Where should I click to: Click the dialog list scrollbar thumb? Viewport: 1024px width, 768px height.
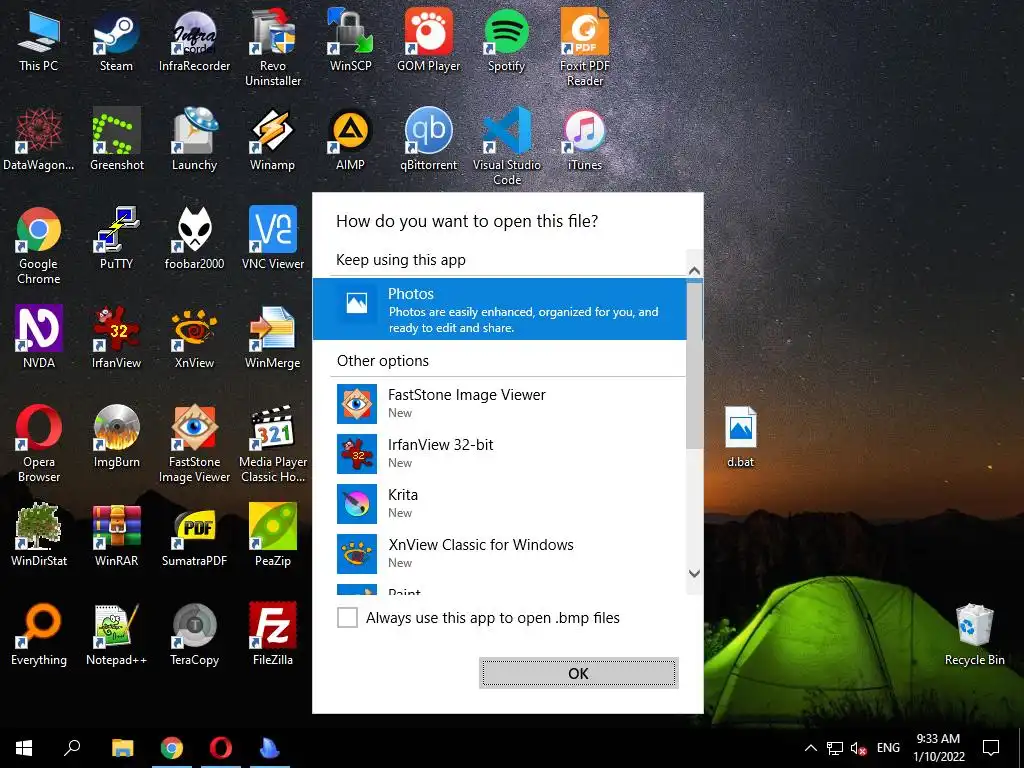694,364
